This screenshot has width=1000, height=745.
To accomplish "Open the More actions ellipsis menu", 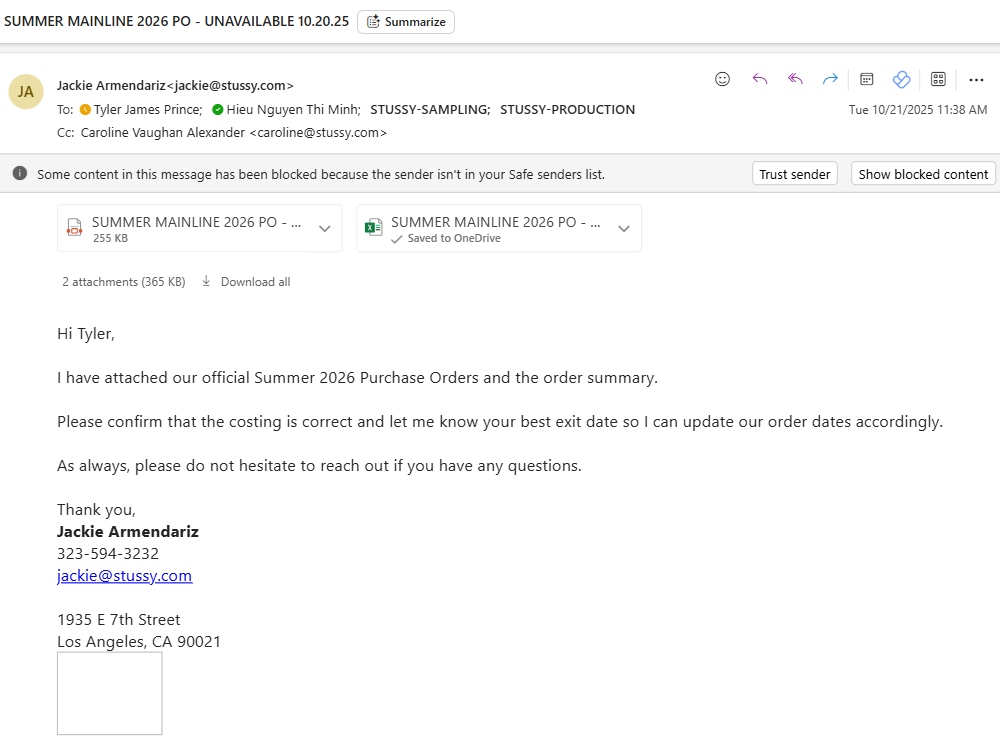I will coord(977,80).
